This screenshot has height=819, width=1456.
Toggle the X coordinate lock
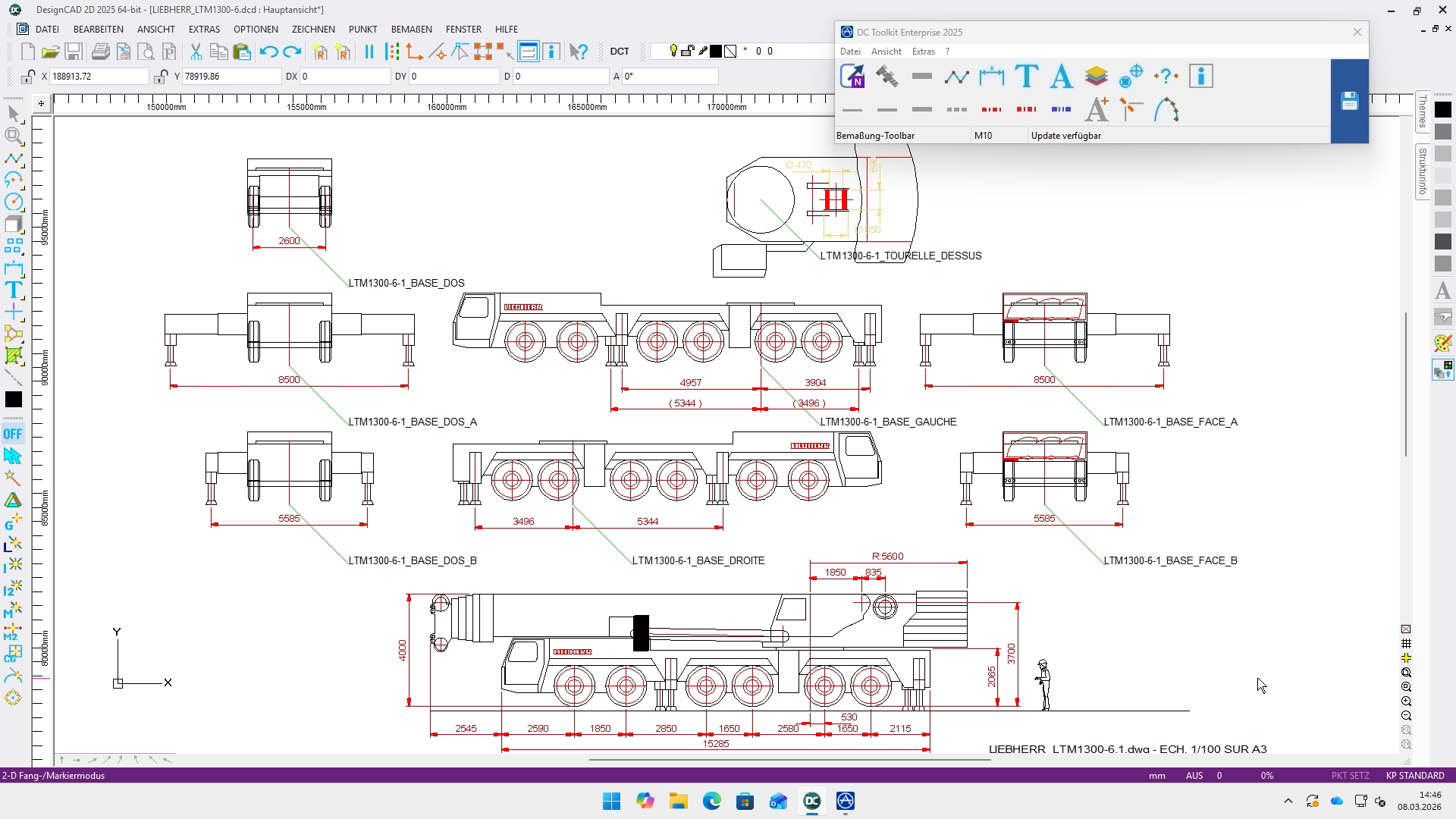click(x=28, y=77)
